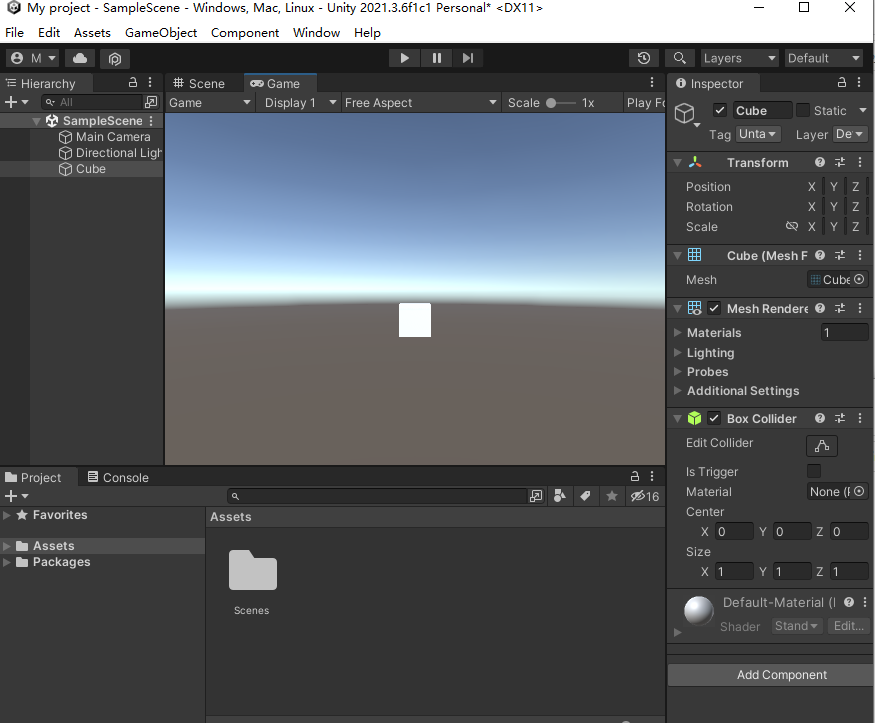Open the Transform component context menu
The width and height of the screenshot is (875, 723).
(860, 162)
